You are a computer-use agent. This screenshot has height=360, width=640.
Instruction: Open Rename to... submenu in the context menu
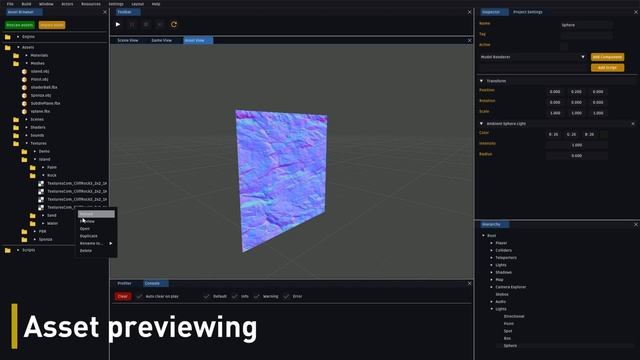click(x=96, y=243)
